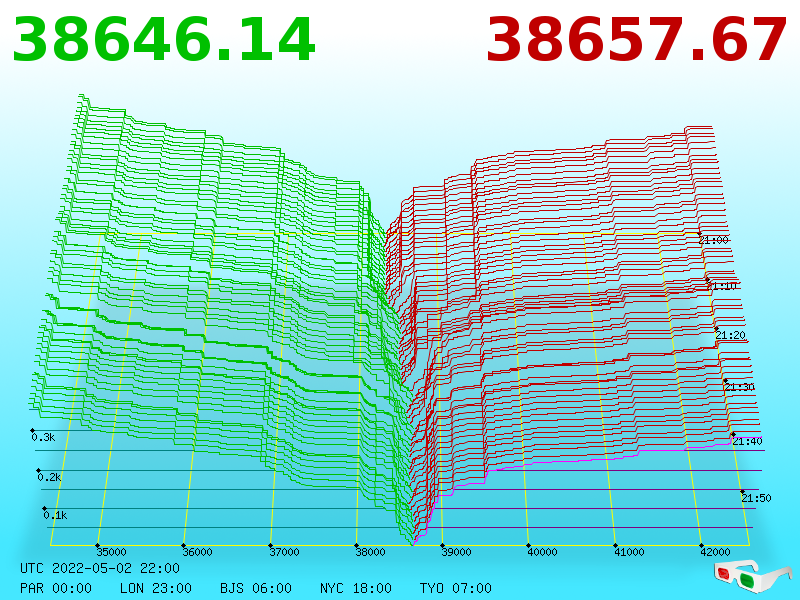Click the BJS 06:00 clock text
The height and width of the screenshot is (600, 800).
256,588
